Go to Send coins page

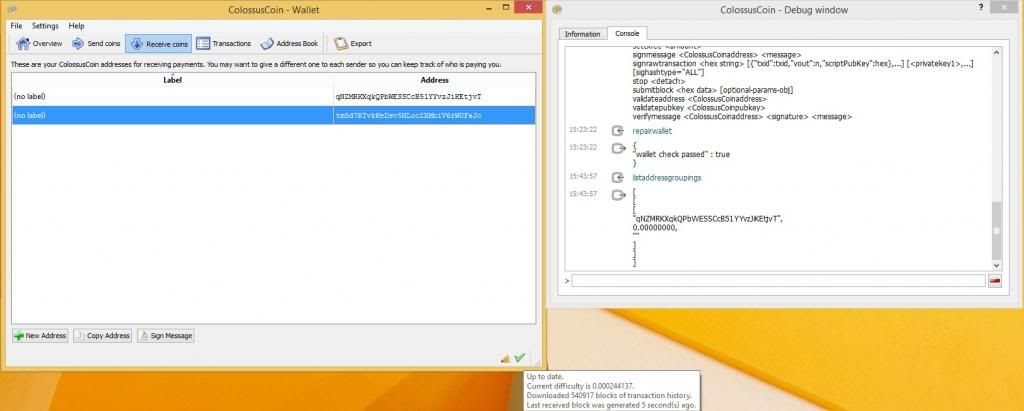click(x=96, y=44)
